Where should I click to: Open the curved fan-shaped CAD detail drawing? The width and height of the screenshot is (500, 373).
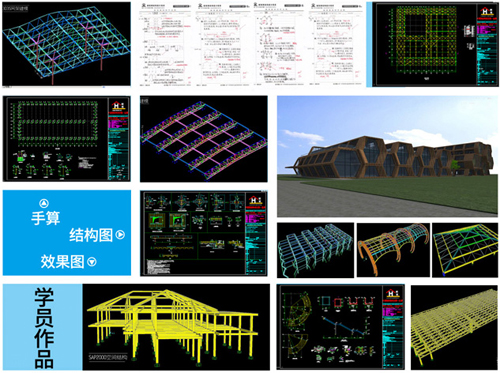click(x=340, y=327)
